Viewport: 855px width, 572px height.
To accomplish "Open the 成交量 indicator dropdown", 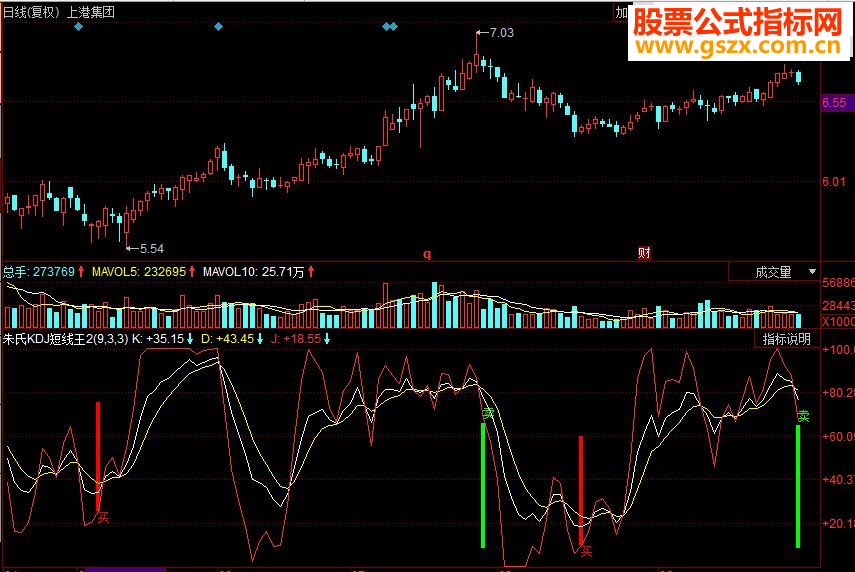I will [774, 272].
